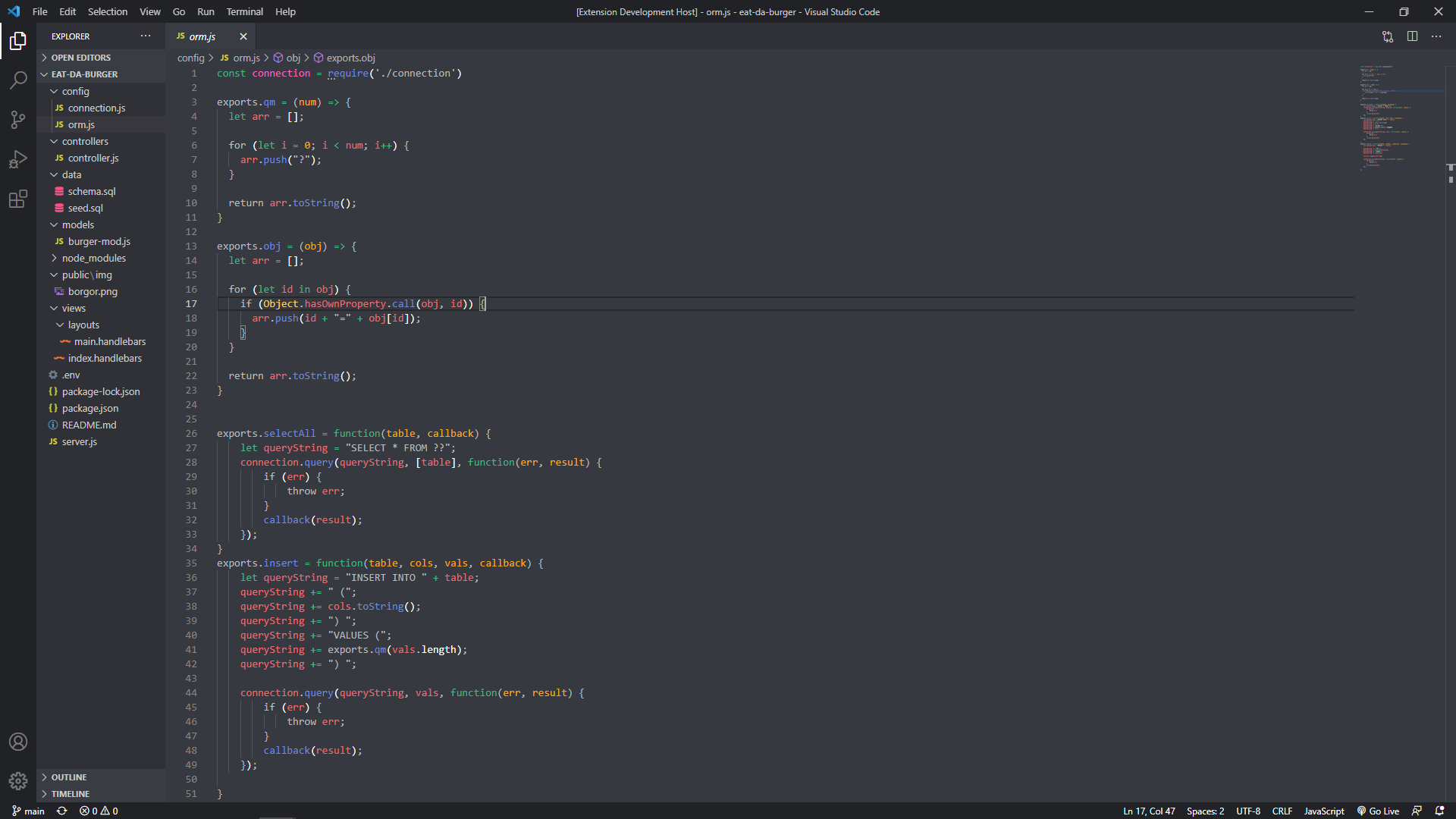
Task: Expand the OUTLINE section
Action: [69, 777]
